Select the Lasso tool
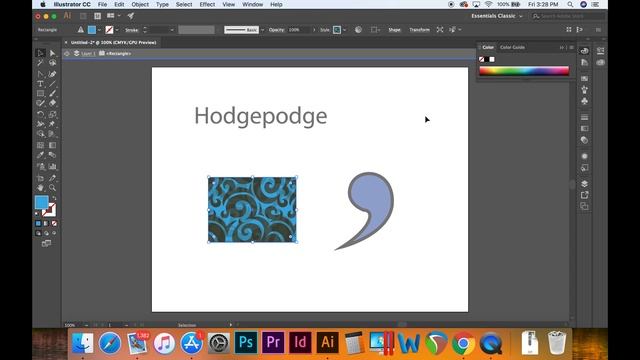 tap(52, 63)
